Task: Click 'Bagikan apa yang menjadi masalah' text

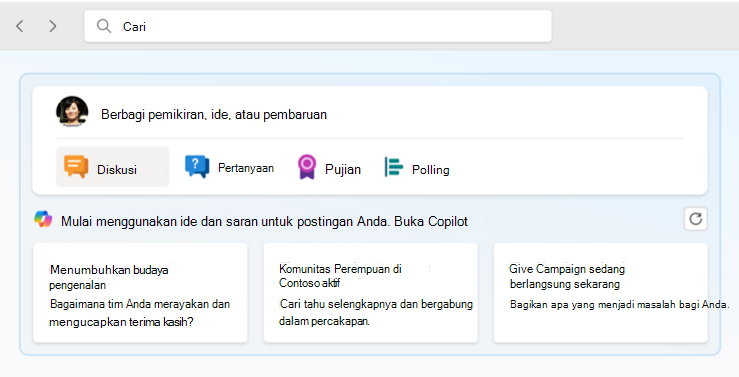Action: coord(593,304)
